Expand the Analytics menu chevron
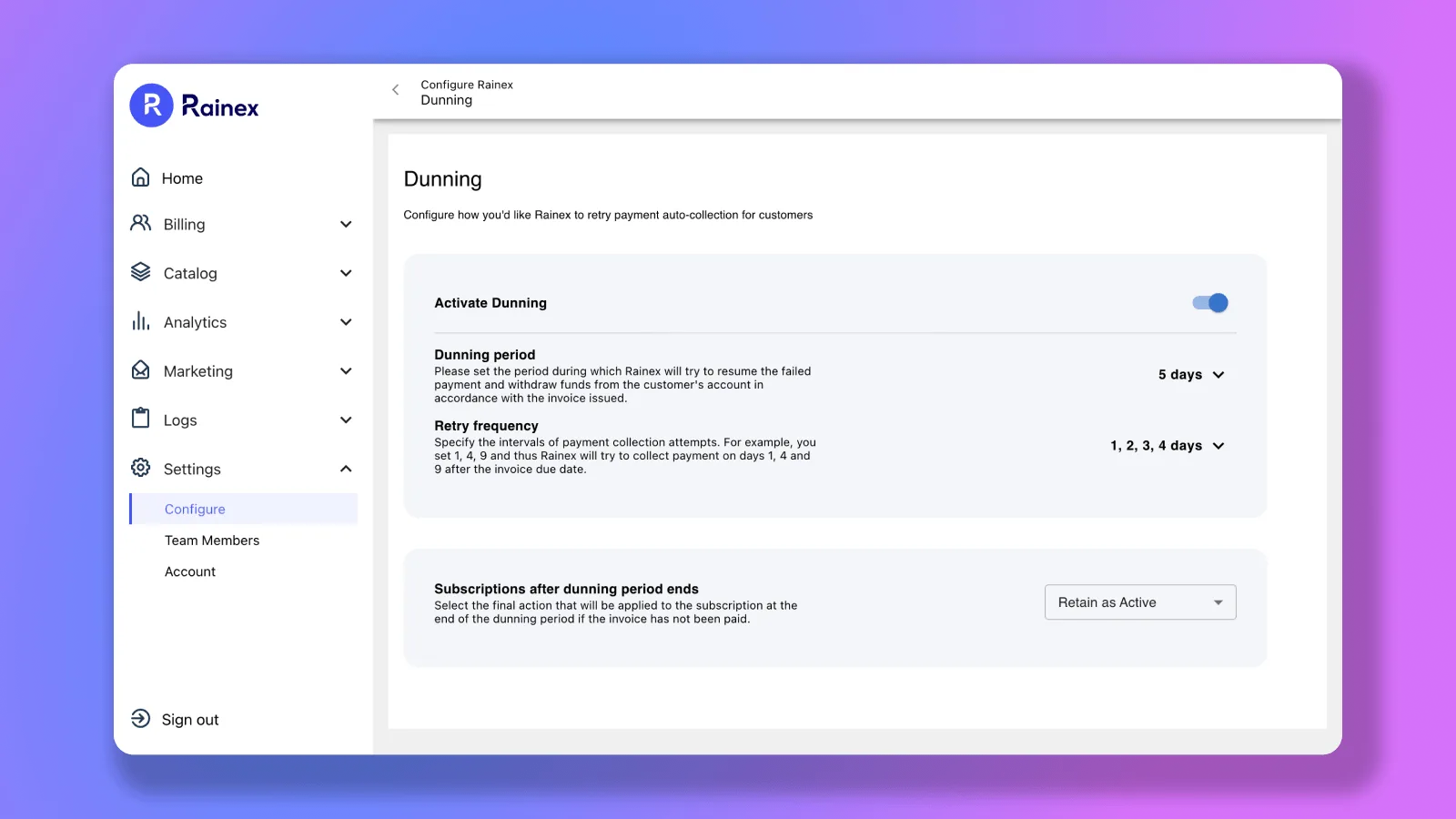 click(x=346, y=322)
